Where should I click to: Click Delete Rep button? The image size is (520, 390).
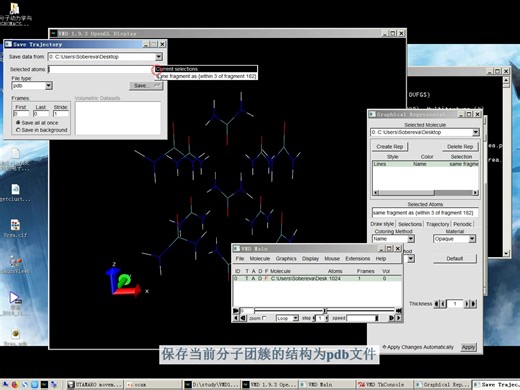460,146
